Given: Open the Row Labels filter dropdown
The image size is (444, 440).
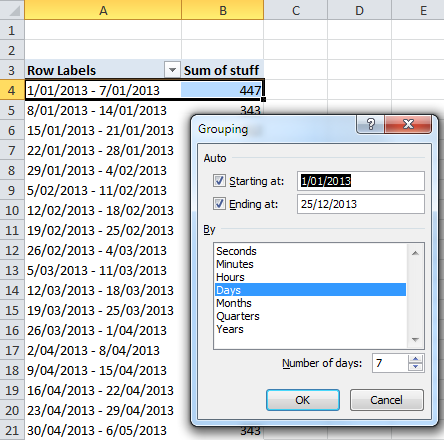Looking at the screenshot, I should (172, 70).
